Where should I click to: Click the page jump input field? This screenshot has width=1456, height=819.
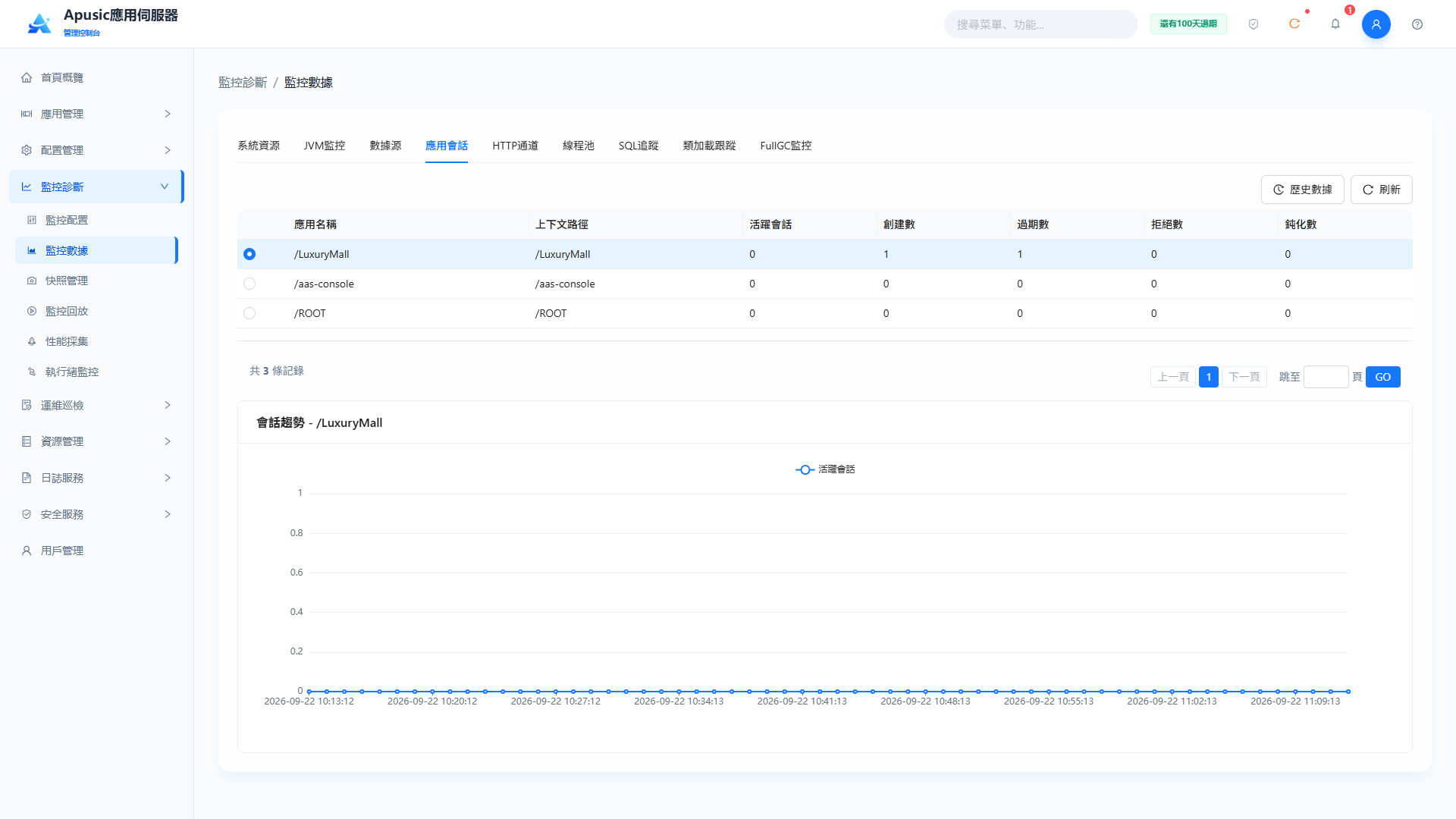tap(1326, 377)
